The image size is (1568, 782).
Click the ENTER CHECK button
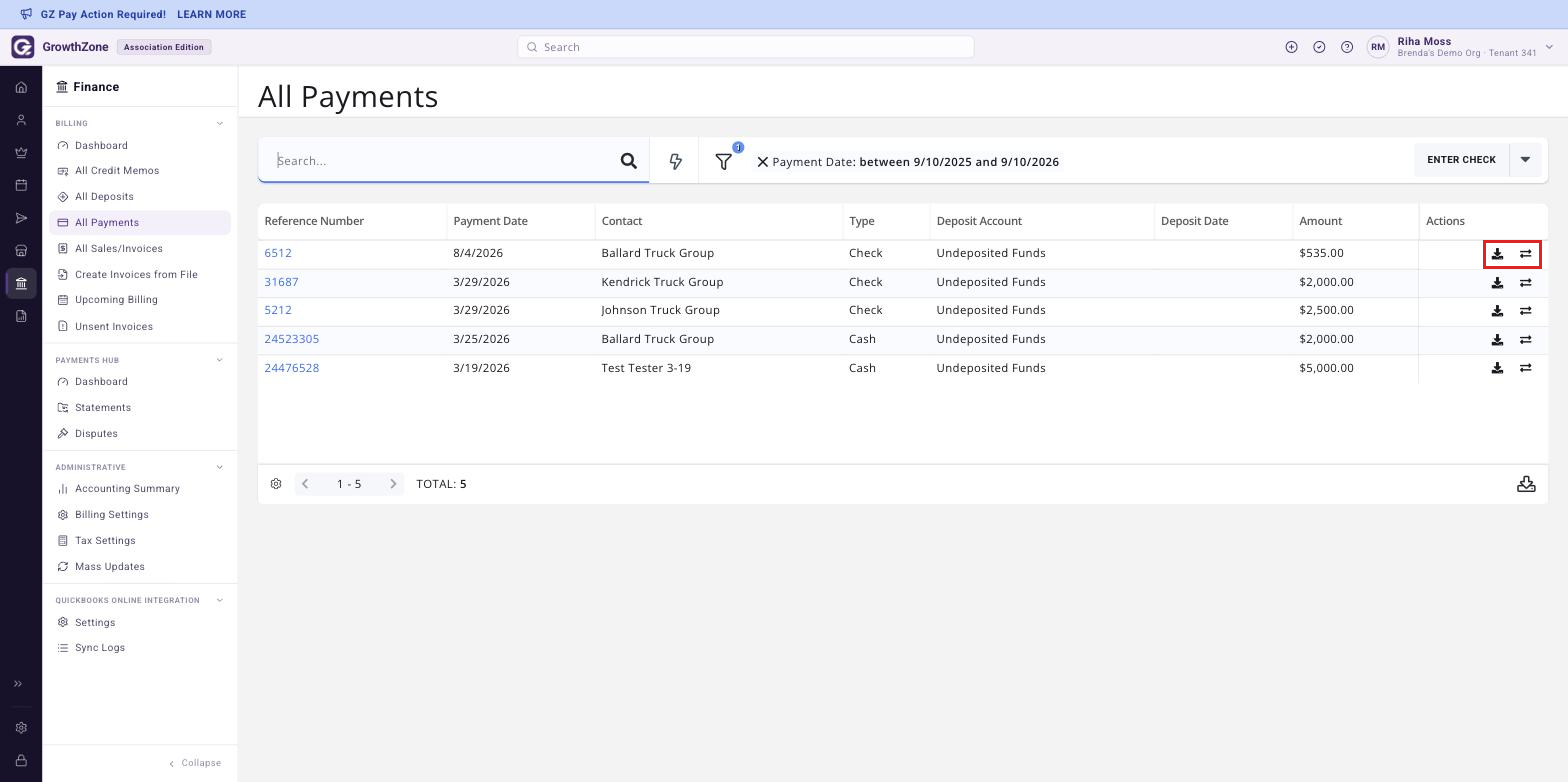[1461, 160]
